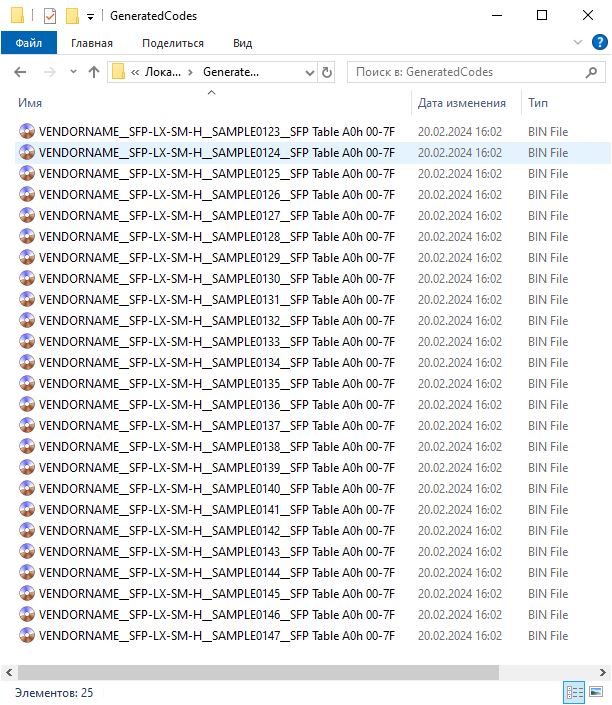612x705 pixels.
Task: Click the Properties quick access icon
Action: [50, 16]
